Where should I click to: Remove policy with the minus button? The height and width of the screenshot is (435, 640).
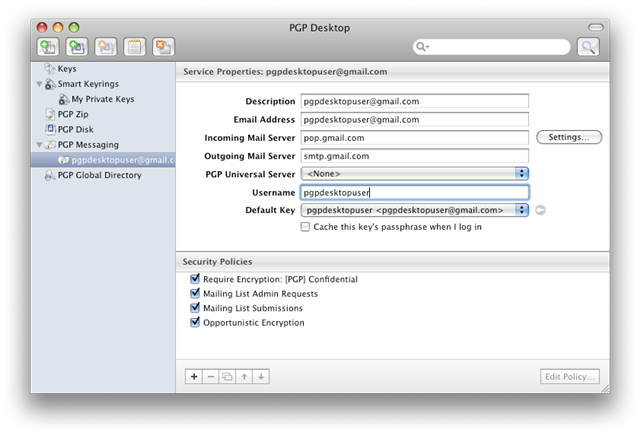[x=211, y=377]
